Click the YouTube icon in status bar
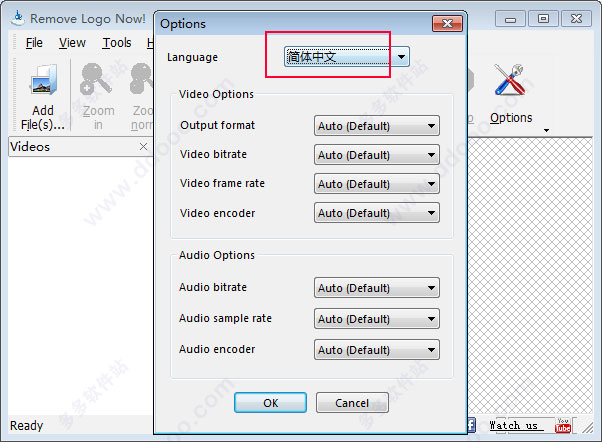 562,425
